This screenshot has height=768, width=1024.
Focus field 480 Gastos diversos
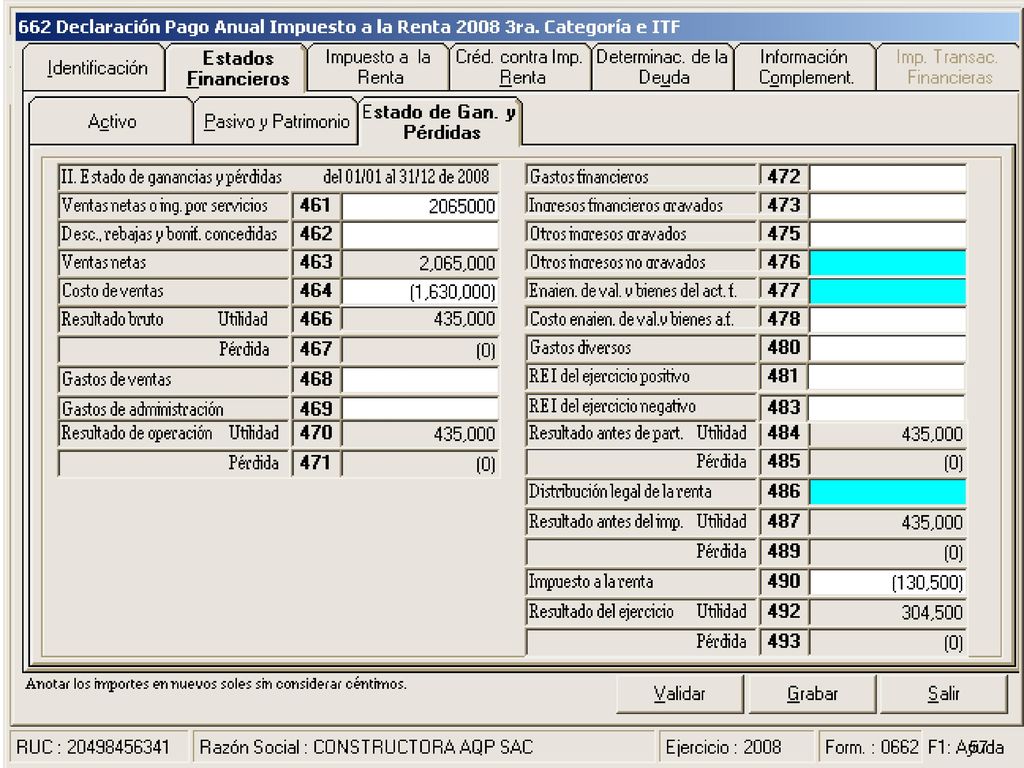(x=888, y=349)
